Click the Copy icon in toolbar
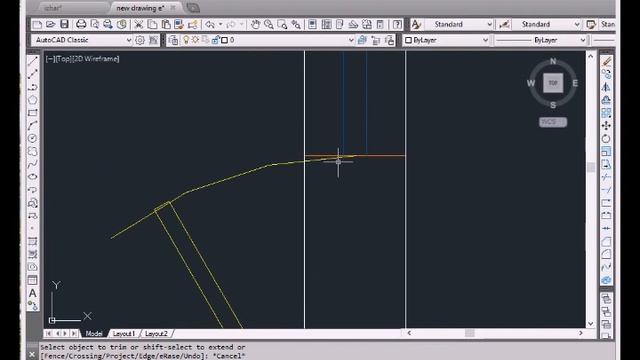640x360 pixels. pyautogui.click(x=152, y=24)
